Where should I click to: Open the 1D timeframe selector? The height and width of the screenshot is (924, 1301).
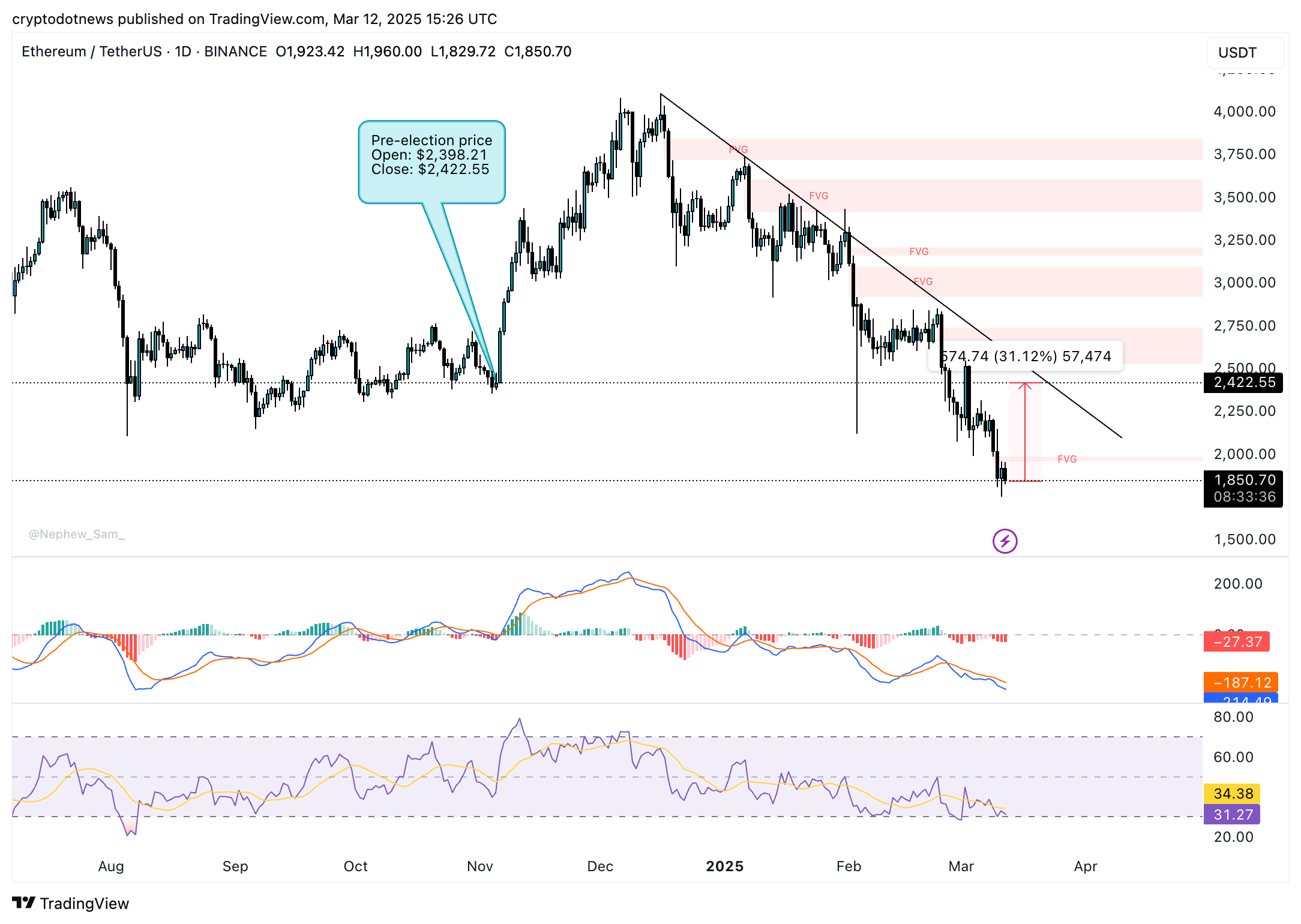184,52
